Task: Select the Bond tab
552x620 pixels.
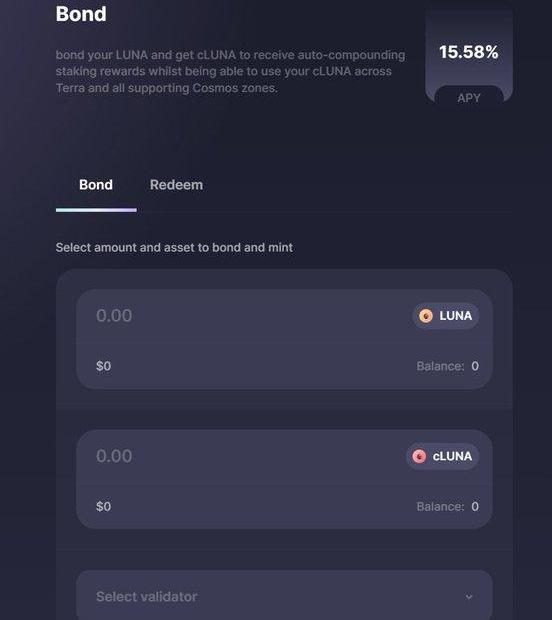Action: [x=96, y=185]
